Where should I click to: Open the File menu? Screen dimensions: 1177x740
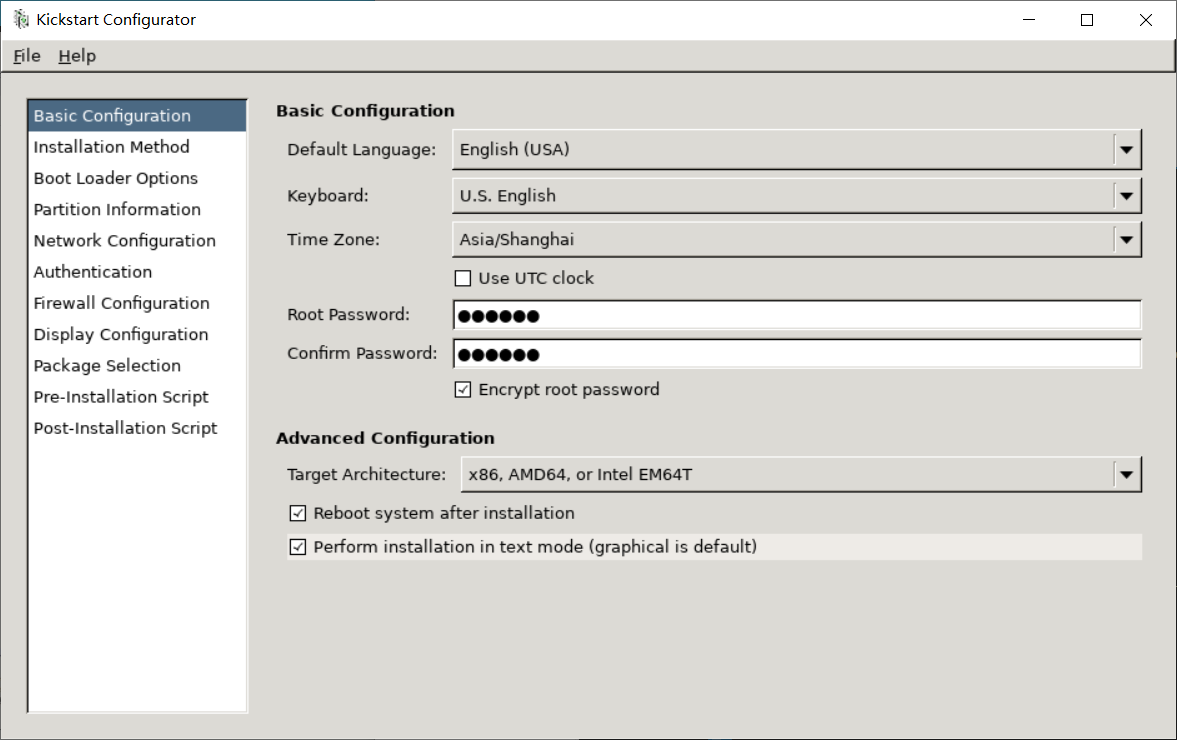click(27, 56)
